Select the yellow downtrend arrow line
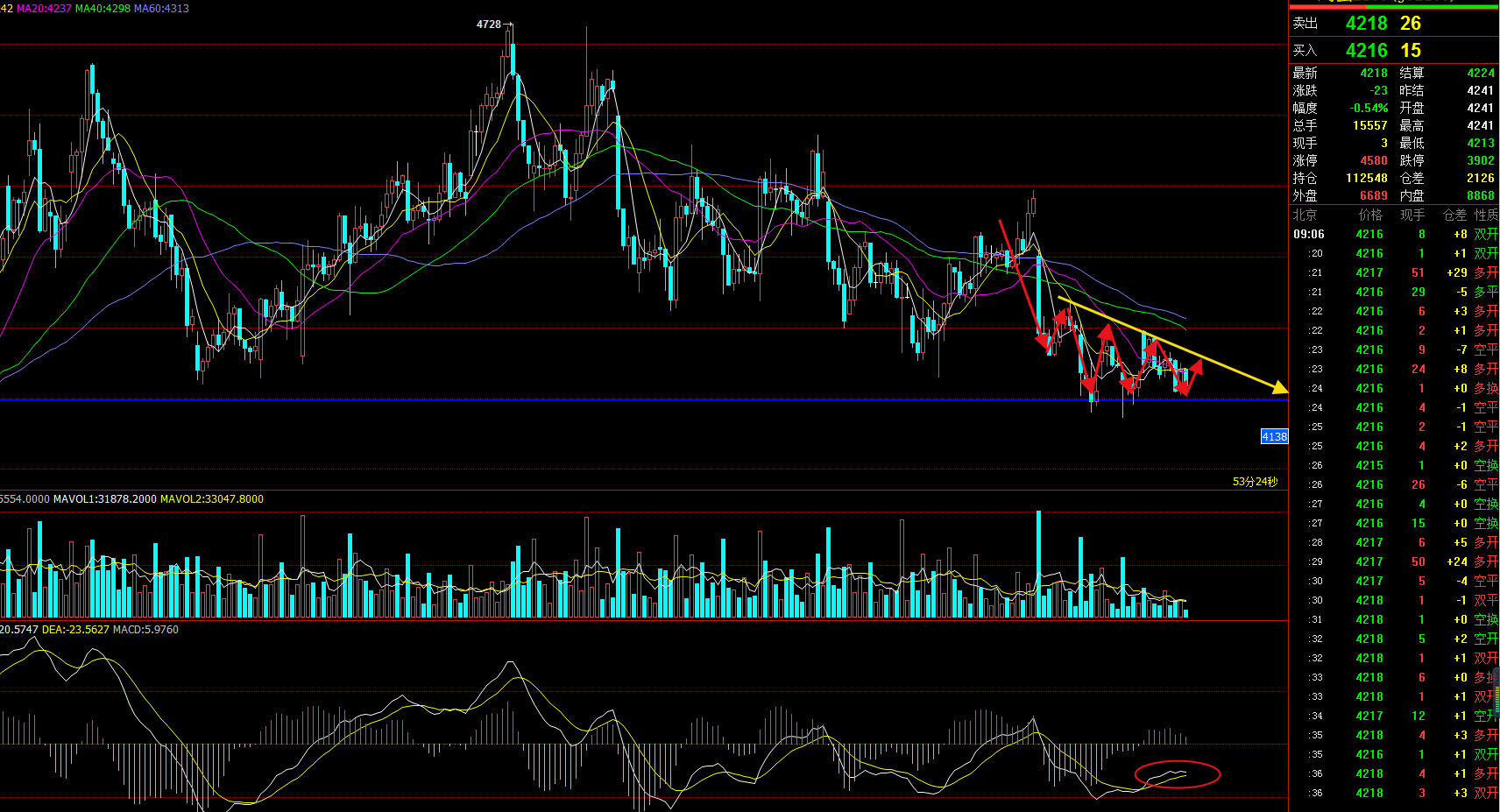1500x812 pixels. tap(1174, 345)
